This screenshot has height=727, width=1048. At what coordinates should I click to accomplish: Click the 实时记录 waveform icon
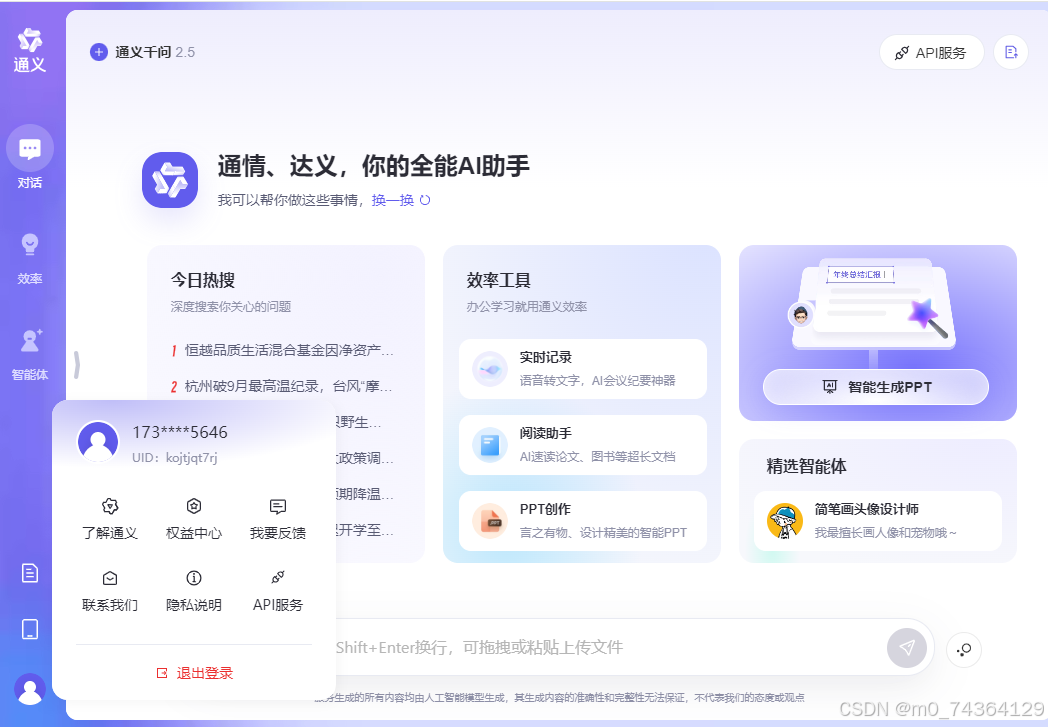tap(489, 369)
